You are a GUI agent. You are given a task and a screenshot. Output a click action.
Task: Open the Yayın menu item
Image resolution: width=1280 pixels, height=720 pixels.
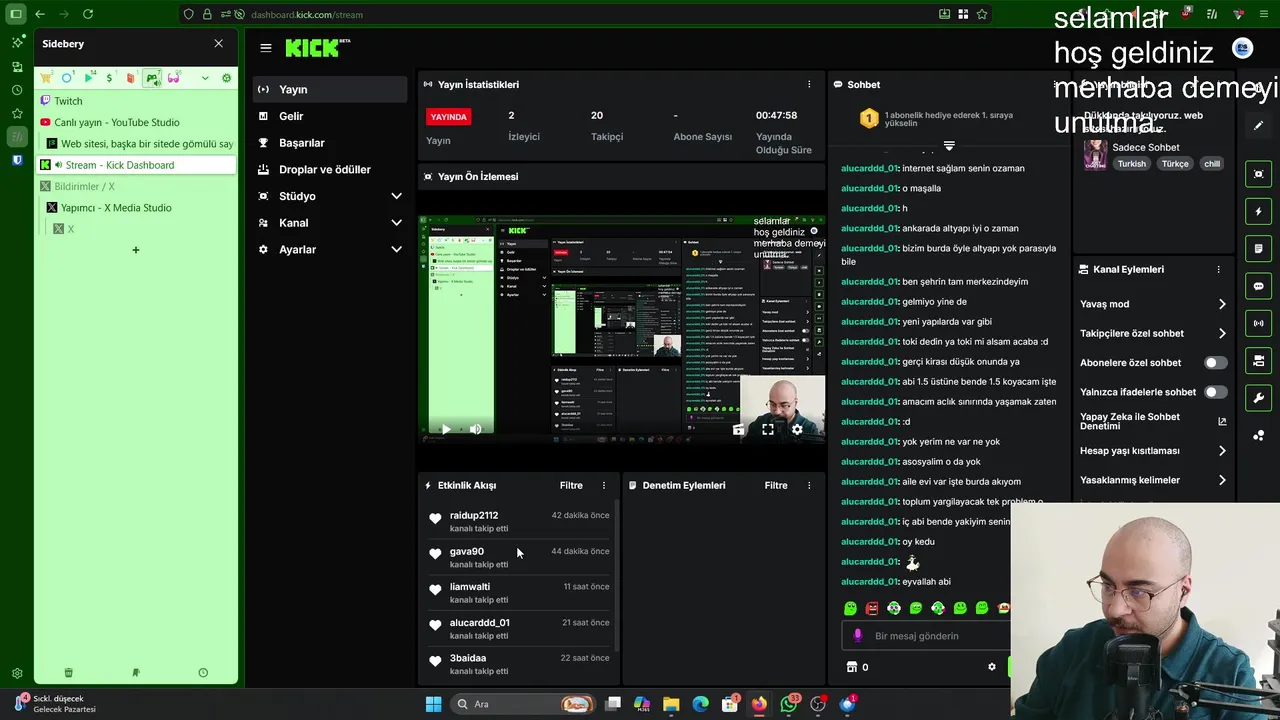pos(329,89)
